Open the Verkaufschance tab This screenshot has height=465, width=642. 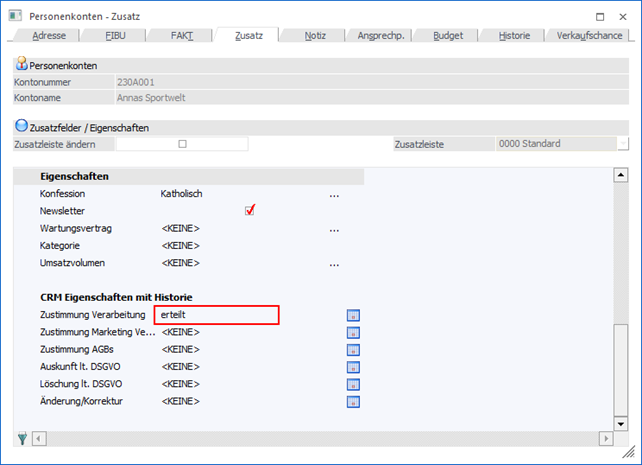click(x=589, y=35)
